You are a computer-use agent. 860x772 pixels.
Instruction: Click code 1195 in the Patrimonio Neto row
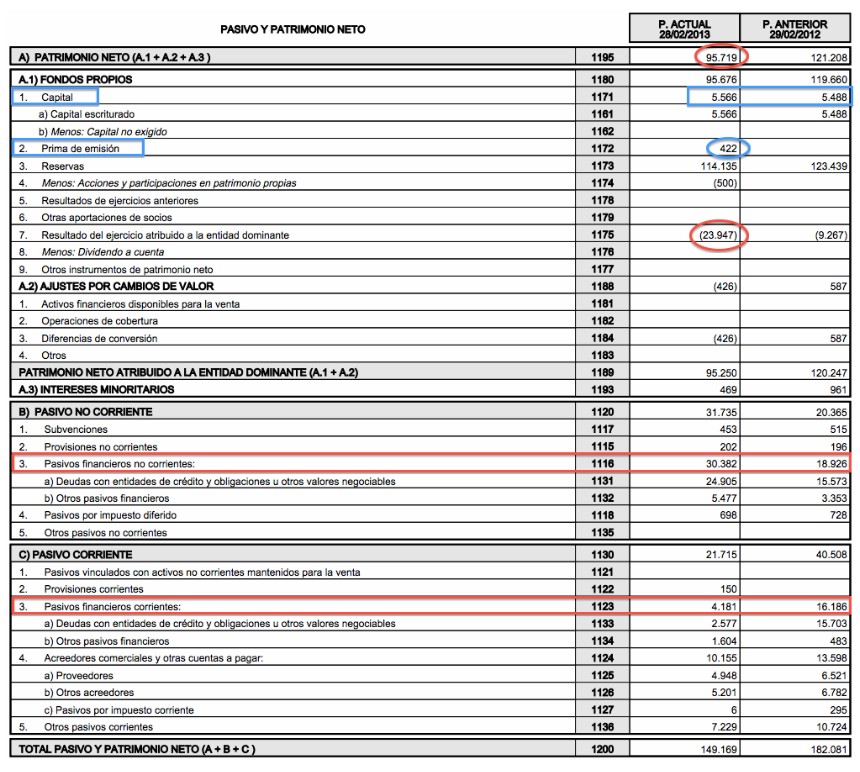pyautogui.click(x=603, y=59)
